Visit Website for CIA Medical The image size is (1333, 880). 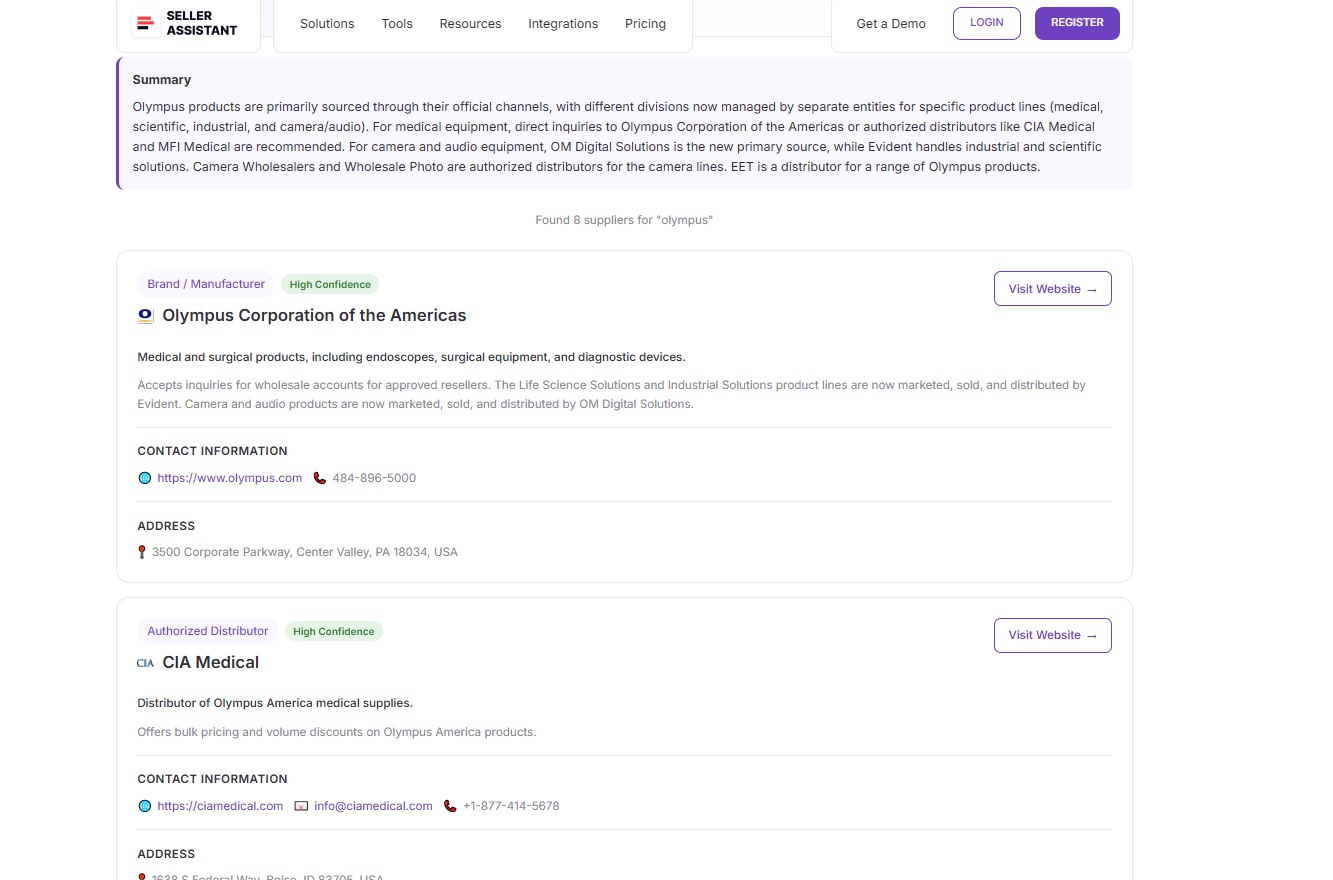[1052, 635]
